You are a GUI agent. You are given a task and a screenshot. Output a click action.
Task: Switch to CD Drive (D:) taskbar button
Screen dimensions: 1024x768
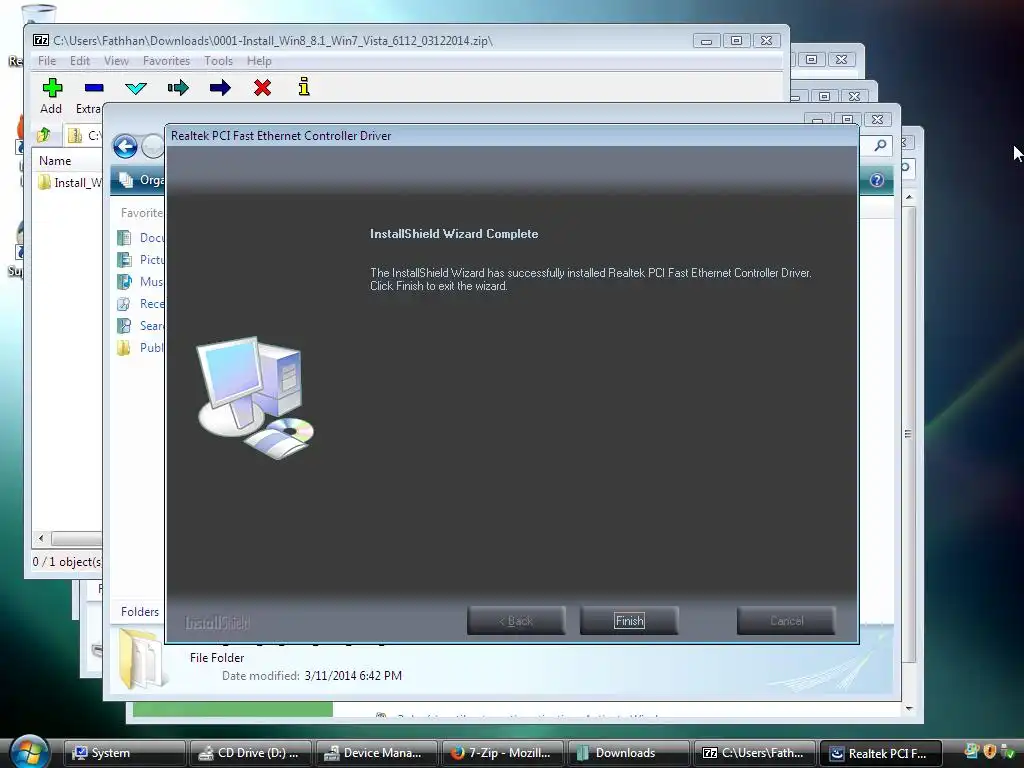[x=250, y=753]
